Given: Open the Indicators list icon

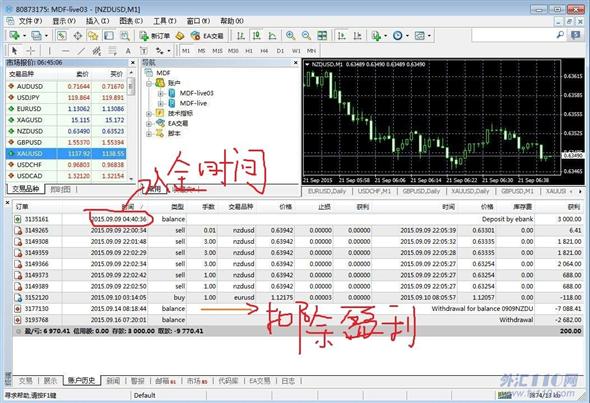Looking at the screenshot, I should [376, 36].
